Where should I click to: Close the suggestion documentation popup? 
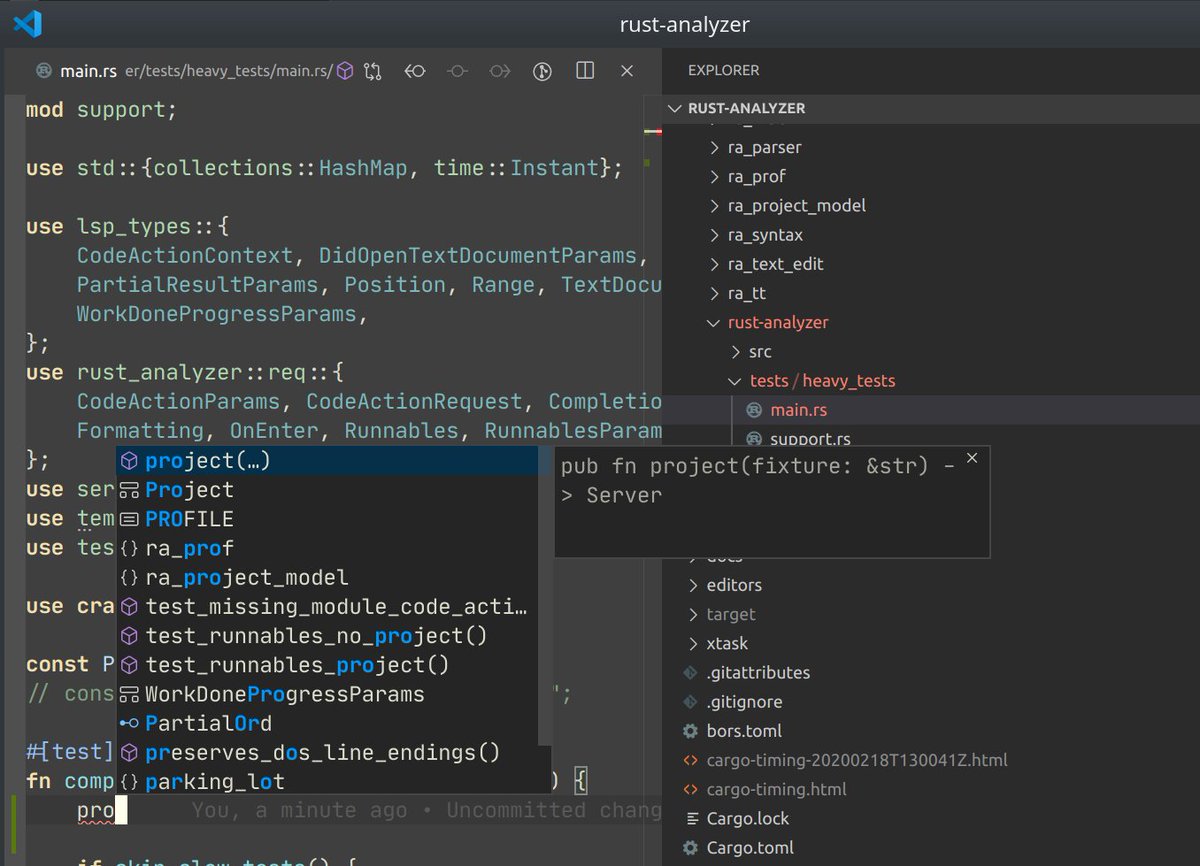click(x=971, y=458)
